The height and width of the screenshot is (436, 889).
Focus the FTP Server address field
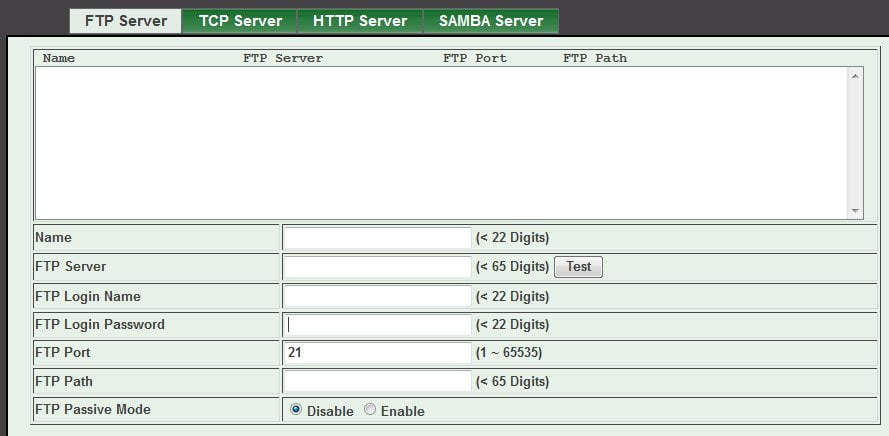click(x=377, y=266)
